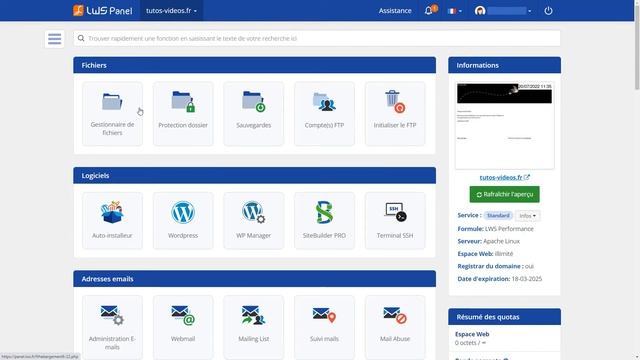Open Terminal SSH

[395, 220]
